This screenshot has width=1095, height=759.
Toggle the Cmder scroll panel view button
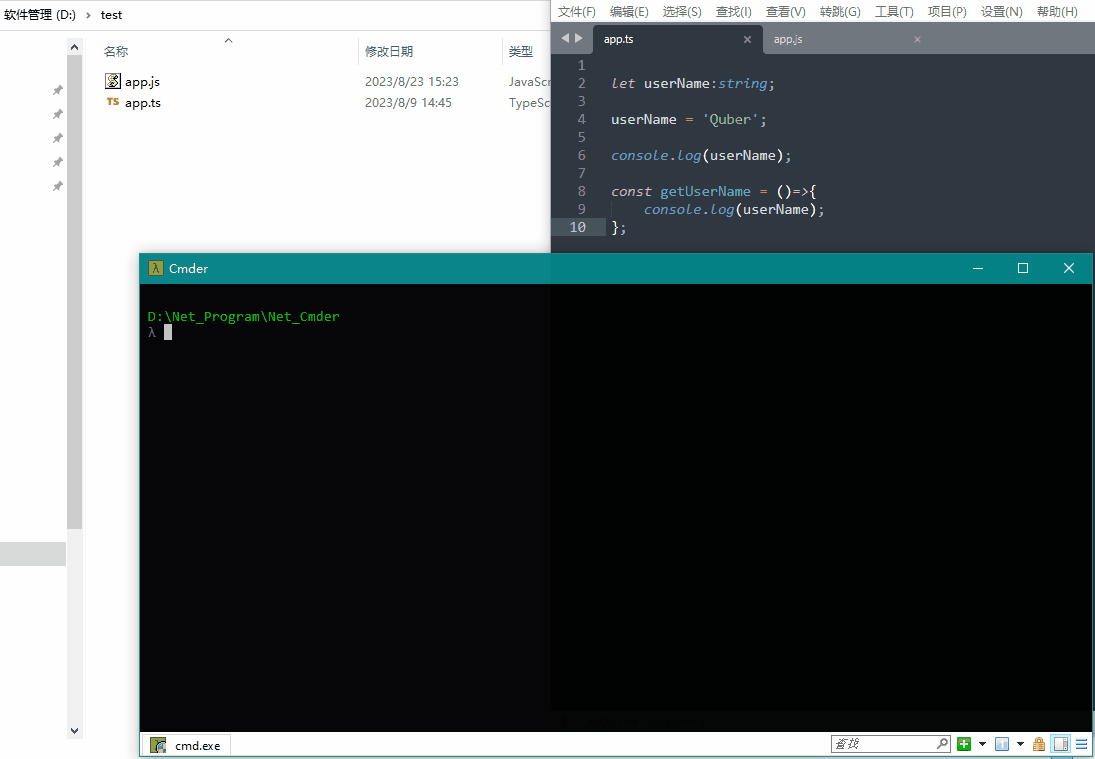[1061, 744]
